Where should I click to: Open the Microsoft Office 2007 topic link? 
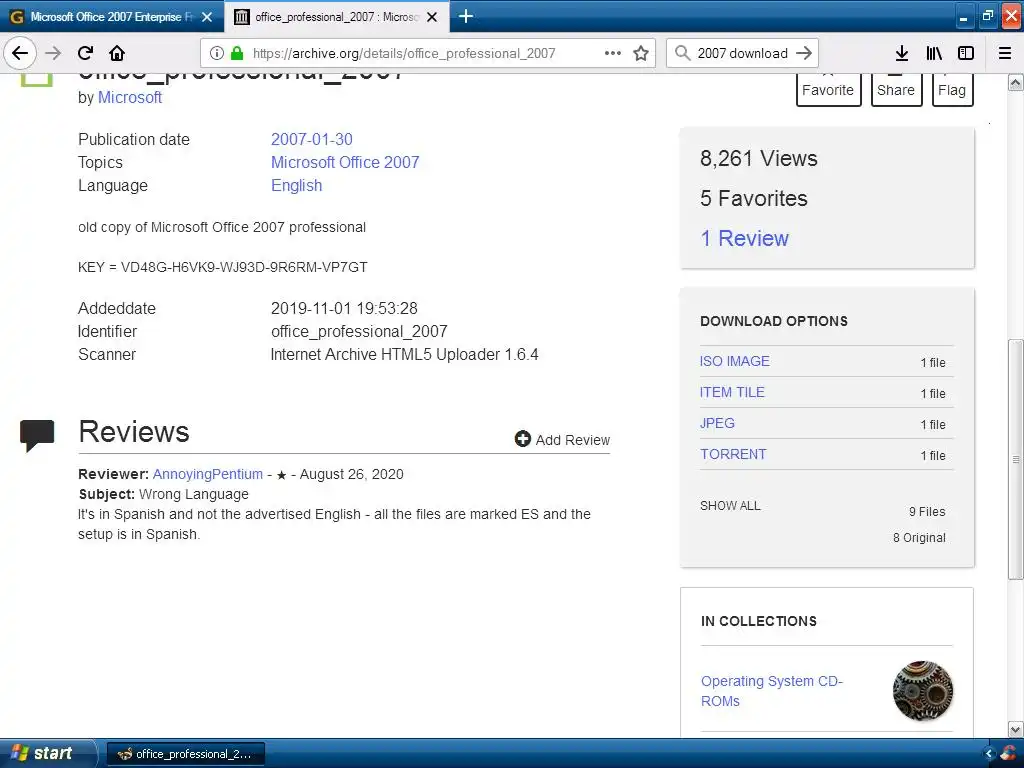click(345, 162)
